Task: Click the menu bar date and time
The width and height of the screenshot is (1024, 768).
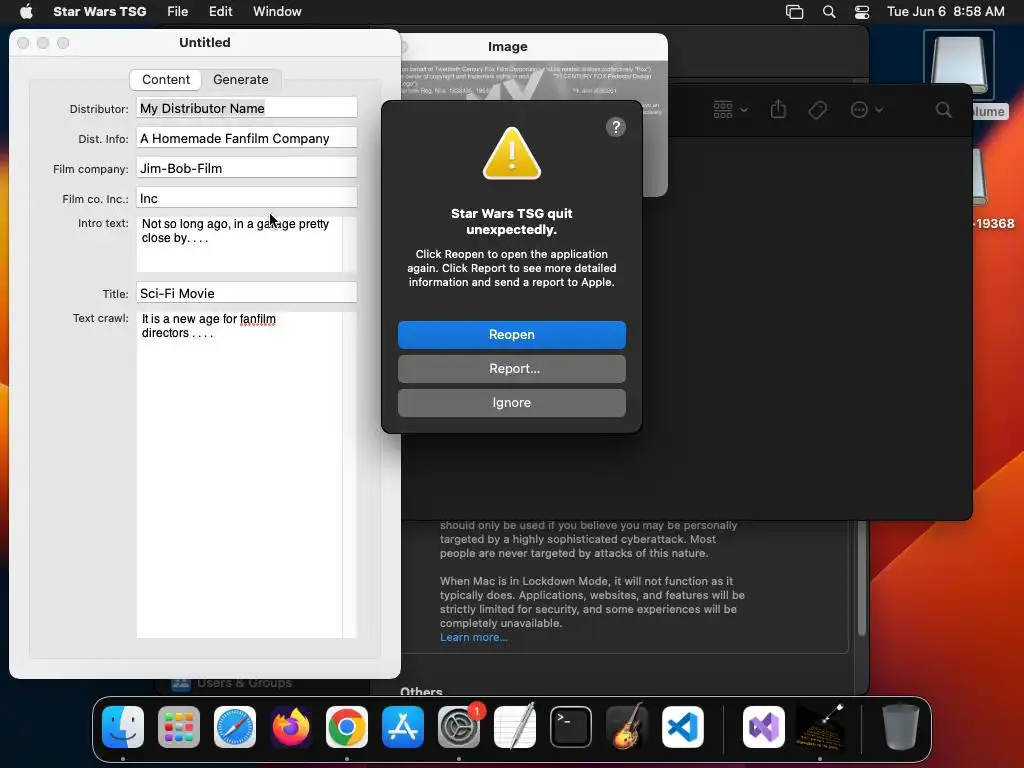Action: pyautogui.click(x=946, y=12)
